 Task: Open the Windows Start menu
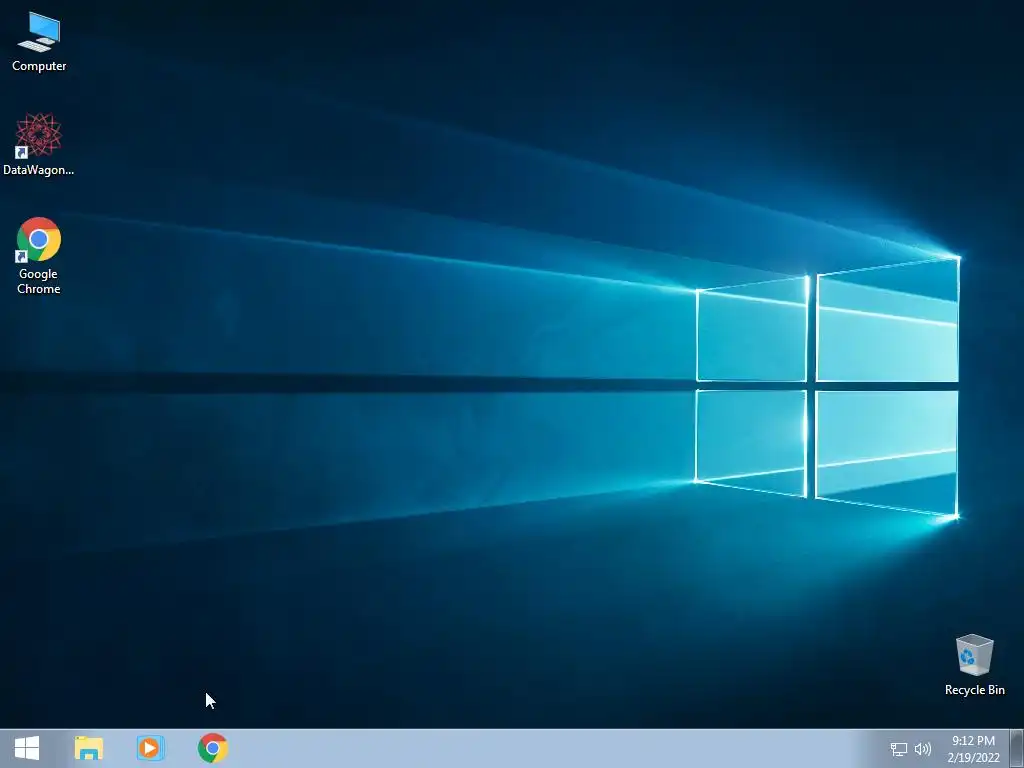tap(27, 748)
